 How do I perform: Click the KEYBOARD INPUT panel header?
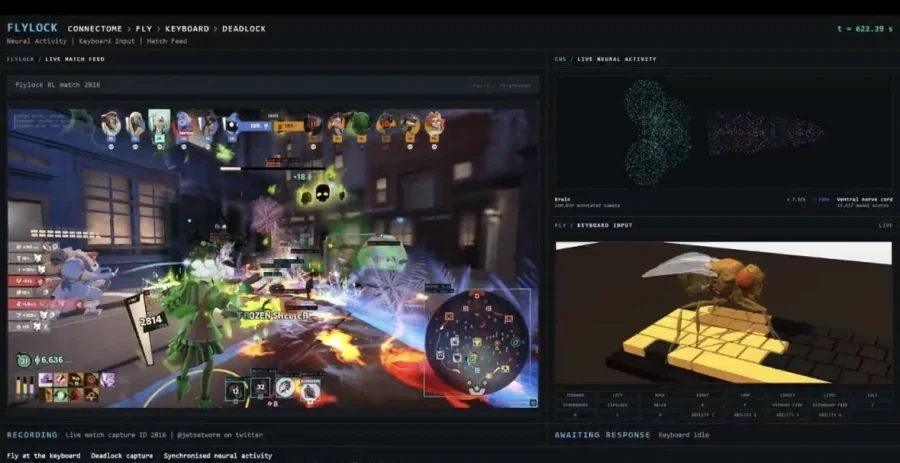(602, 225)
